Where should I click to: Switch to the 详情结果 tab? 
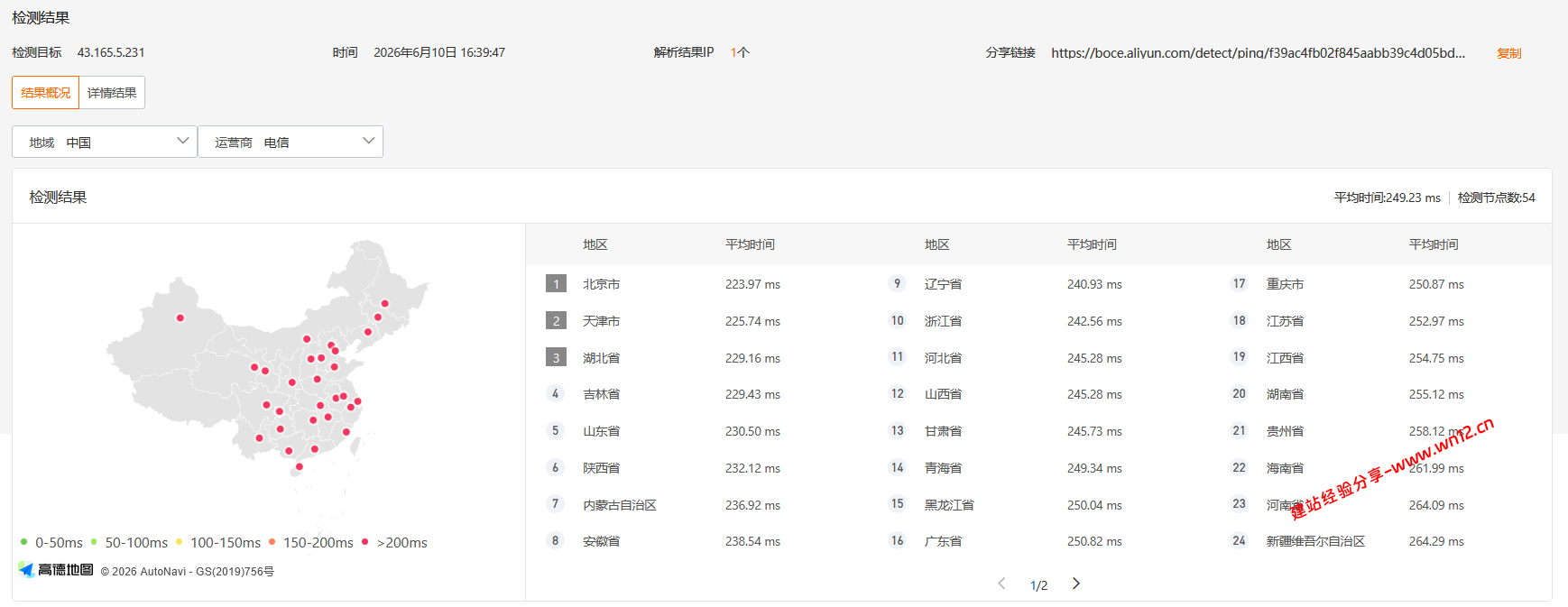(x=112, y=93)
